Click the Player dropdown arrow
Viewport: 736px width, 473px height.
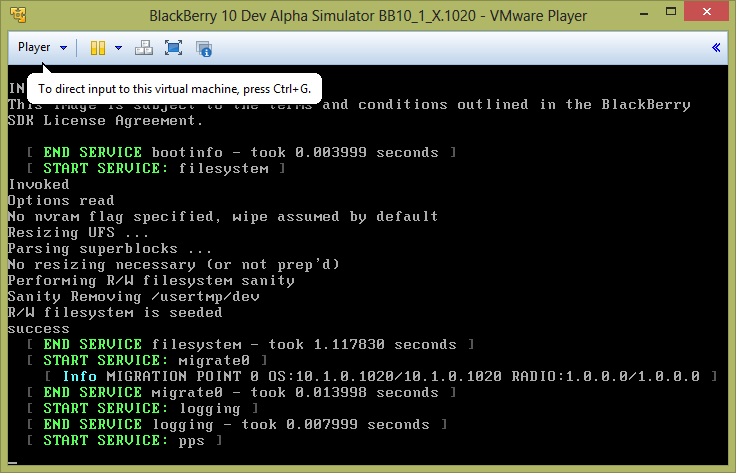click(x=63, y=48)
